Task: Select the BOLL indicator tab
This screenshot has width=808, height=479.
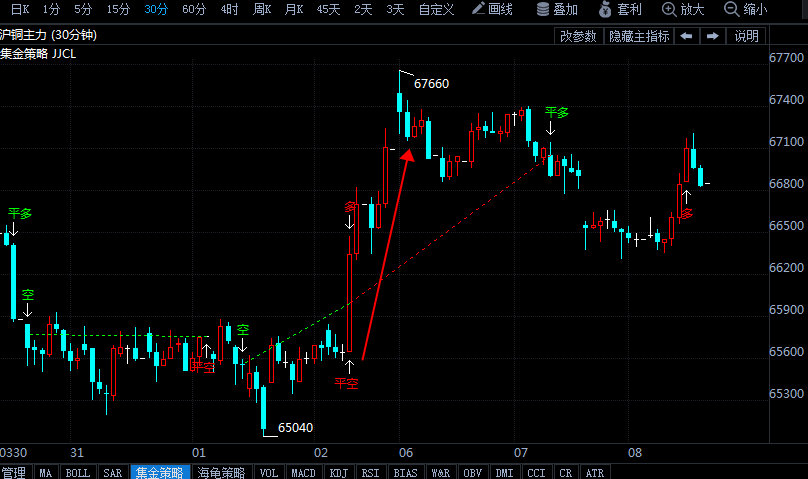Action: point(78,472)
